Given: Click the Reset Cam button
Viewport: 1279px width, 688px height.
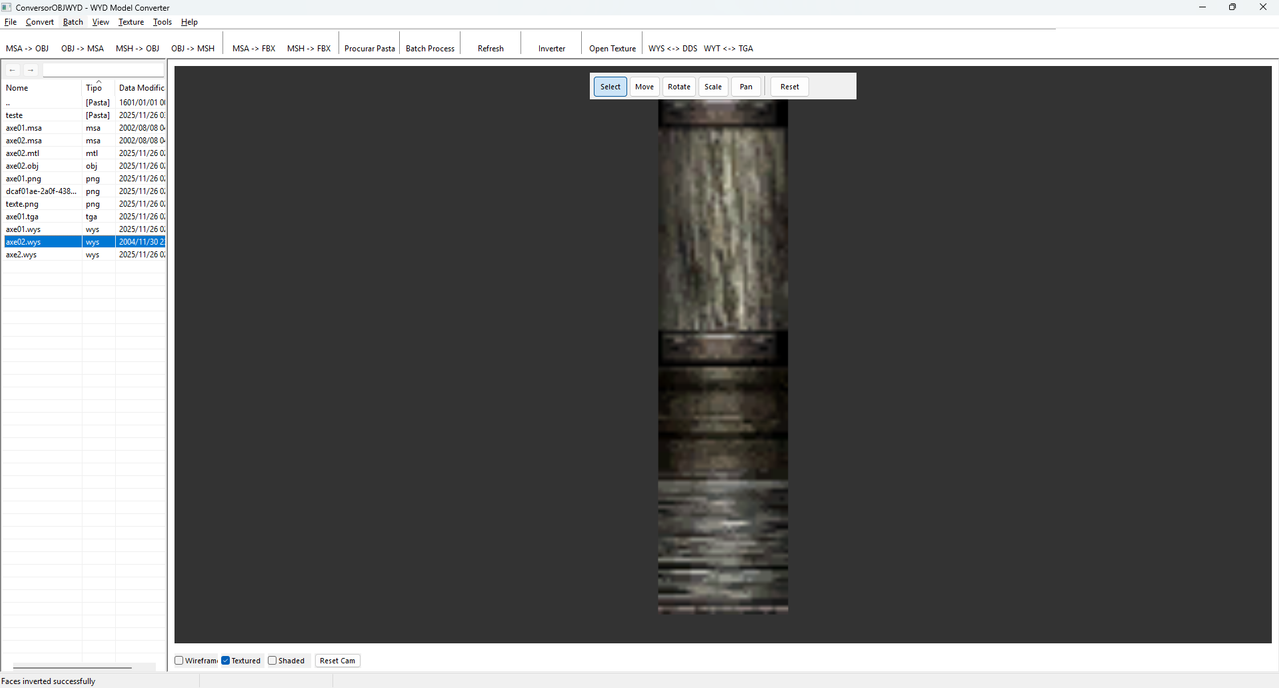Looking at the screenshot, I should (337, 661).
